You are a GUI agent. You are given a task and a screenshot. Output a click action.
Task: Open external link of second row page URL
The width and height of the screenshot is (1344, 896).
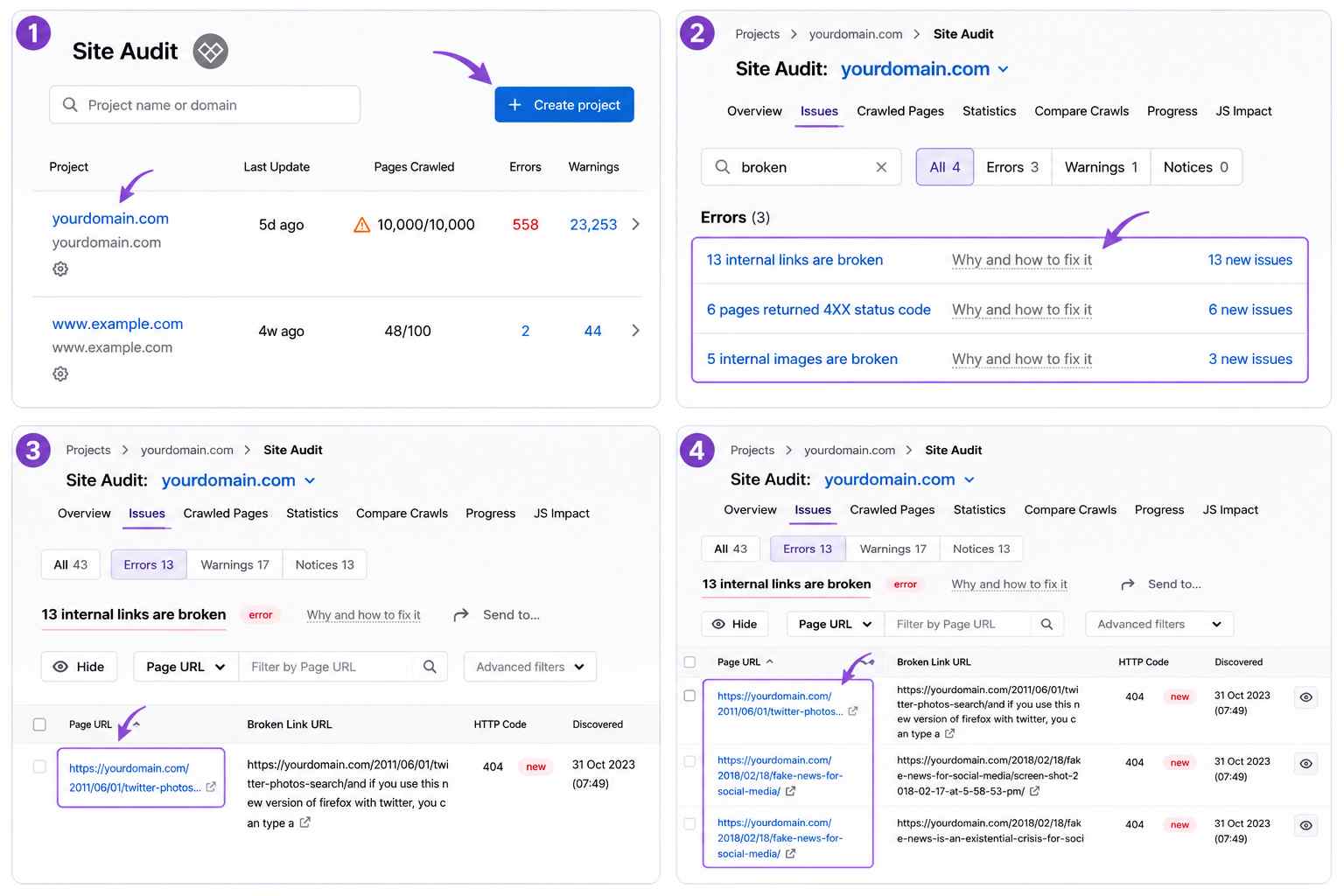click(x=791, y=791)
